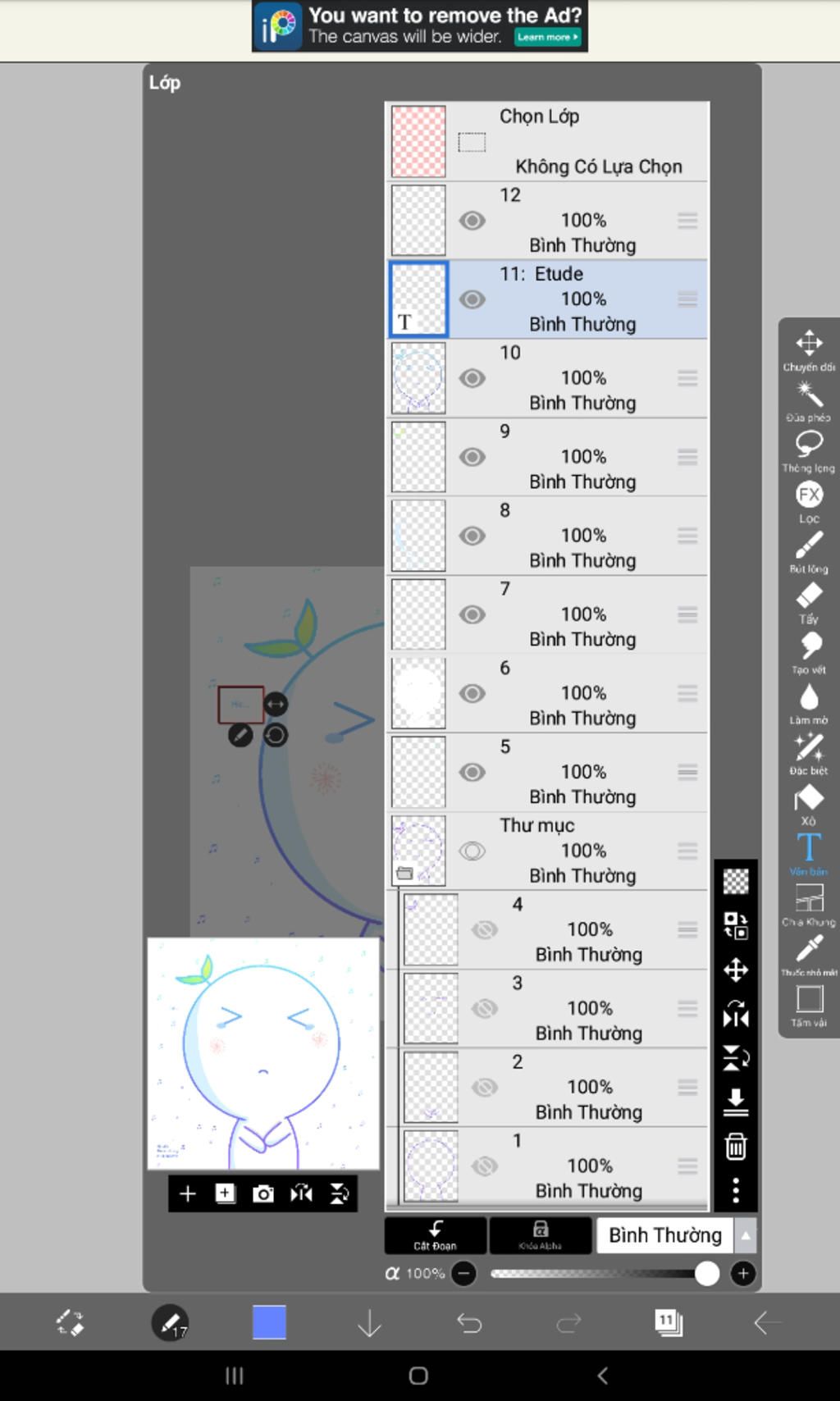Image resolution: width=840 pixels, height=1401 pixels.
Task: Click the canvas preview thumbnail
Action: click(x=263, y=1053)
